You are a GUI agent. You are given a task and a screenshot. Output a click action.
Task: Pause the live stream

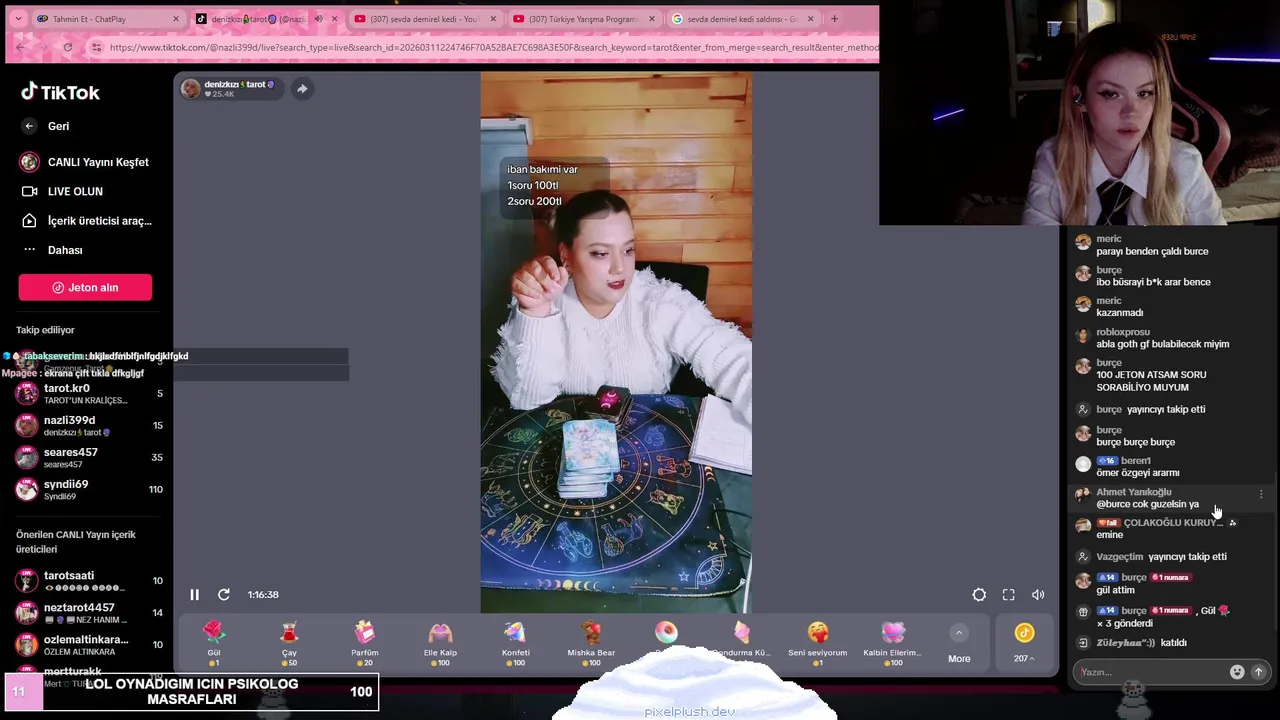(x=194, y=594)
